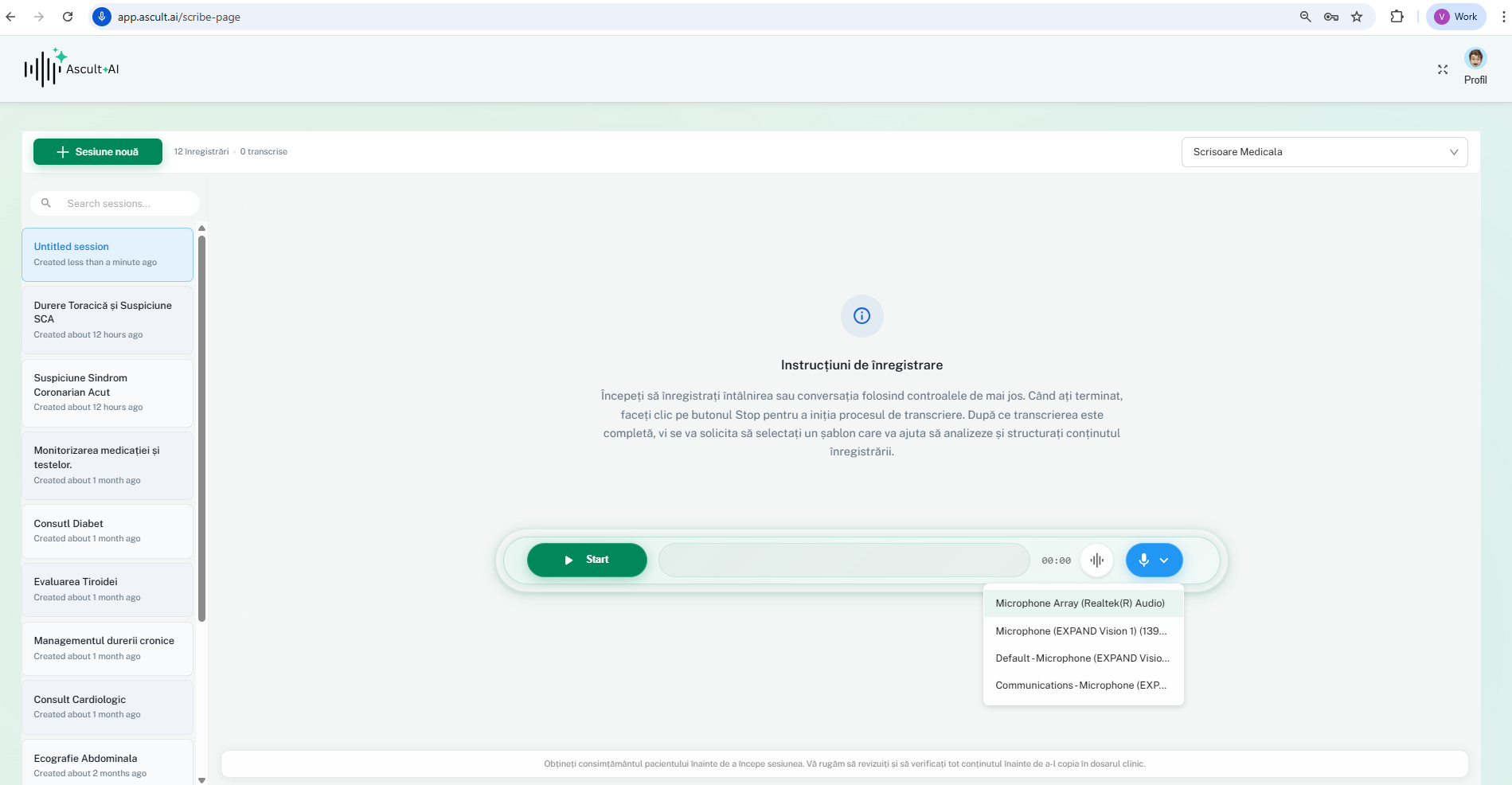Click the info icon above instructions
Image resolution: width=1512 pixels, height=785 pixels.
[x=861, y=316]
